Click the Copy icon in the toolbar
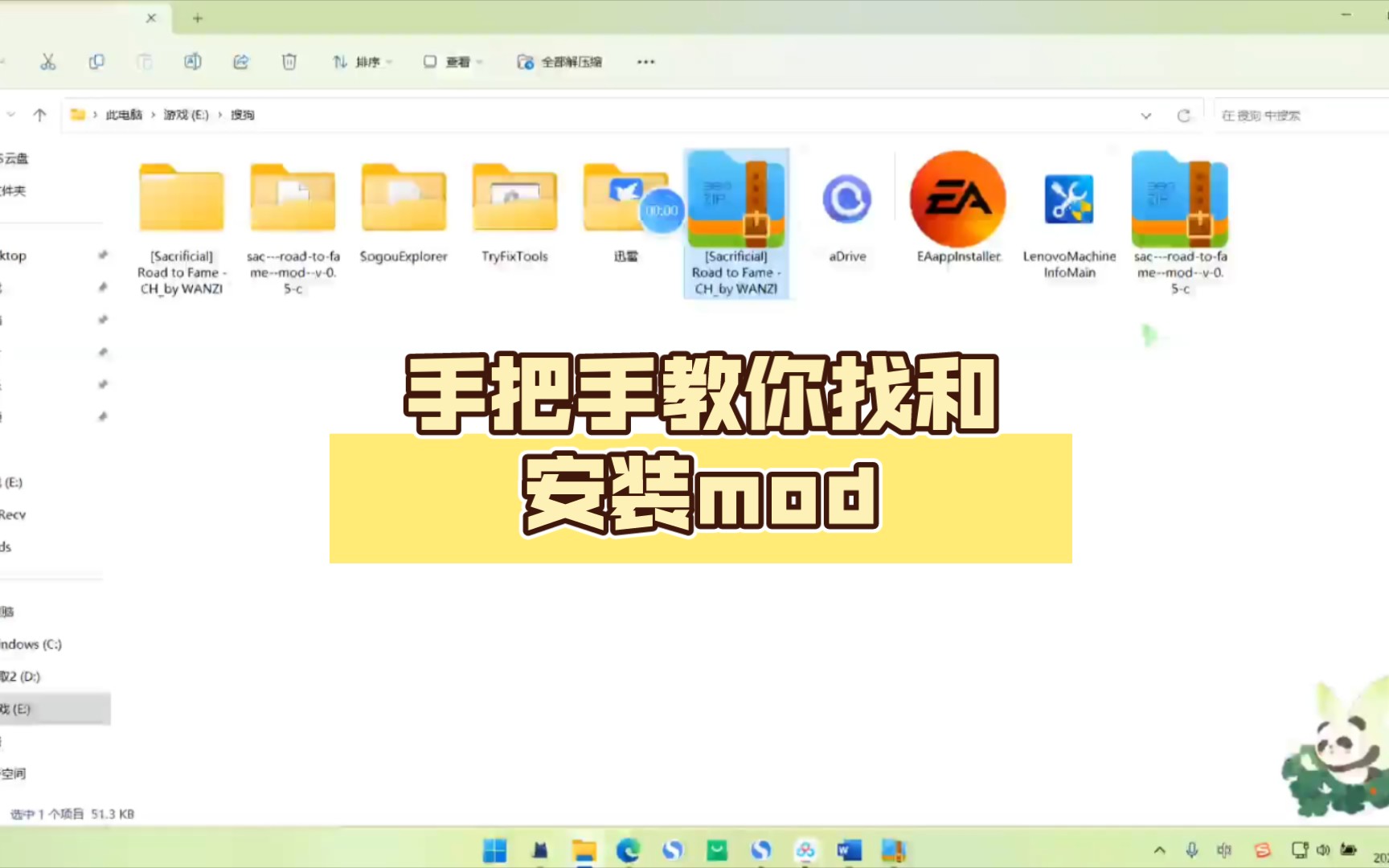This screenshot has width=1389, height=868. [96, 61]
